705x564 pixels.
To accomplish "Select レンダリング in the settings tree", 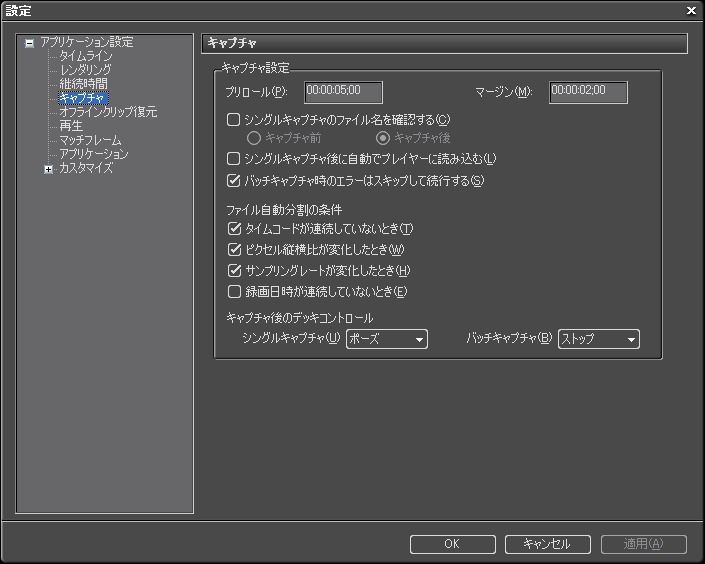I will point(85,70).
